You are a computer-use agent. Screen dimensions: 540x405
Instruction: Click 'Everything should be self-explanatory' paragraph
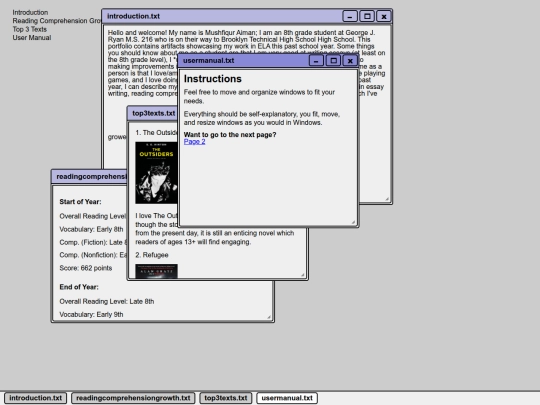(262, 118)
